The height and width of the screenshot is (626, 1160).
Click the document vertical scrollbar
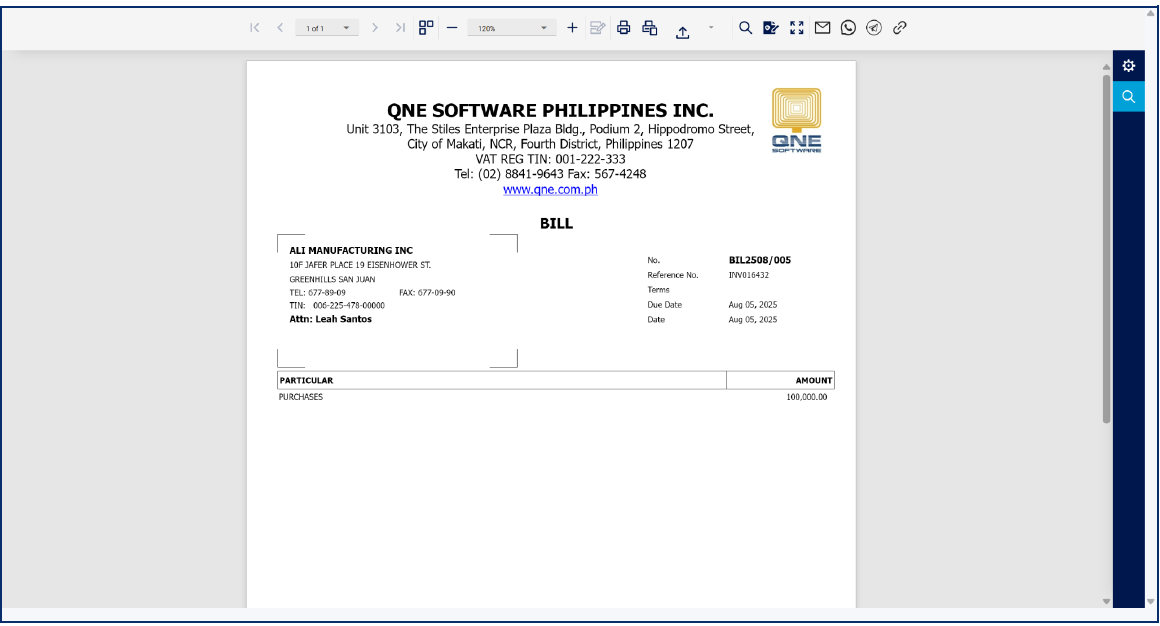coord(1106,249)
